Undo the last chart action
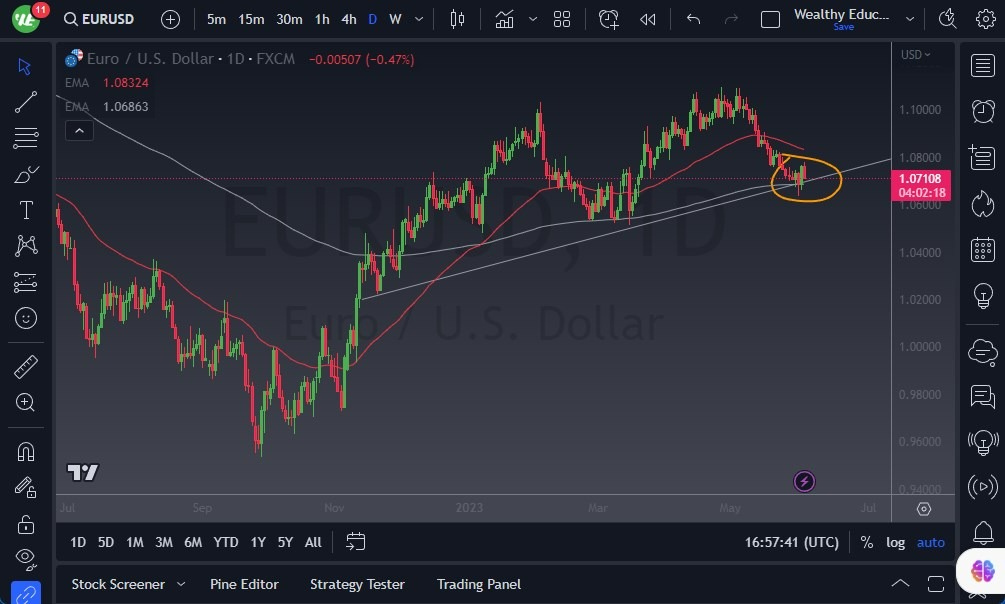1005x604 pixels. click(692, 18)
